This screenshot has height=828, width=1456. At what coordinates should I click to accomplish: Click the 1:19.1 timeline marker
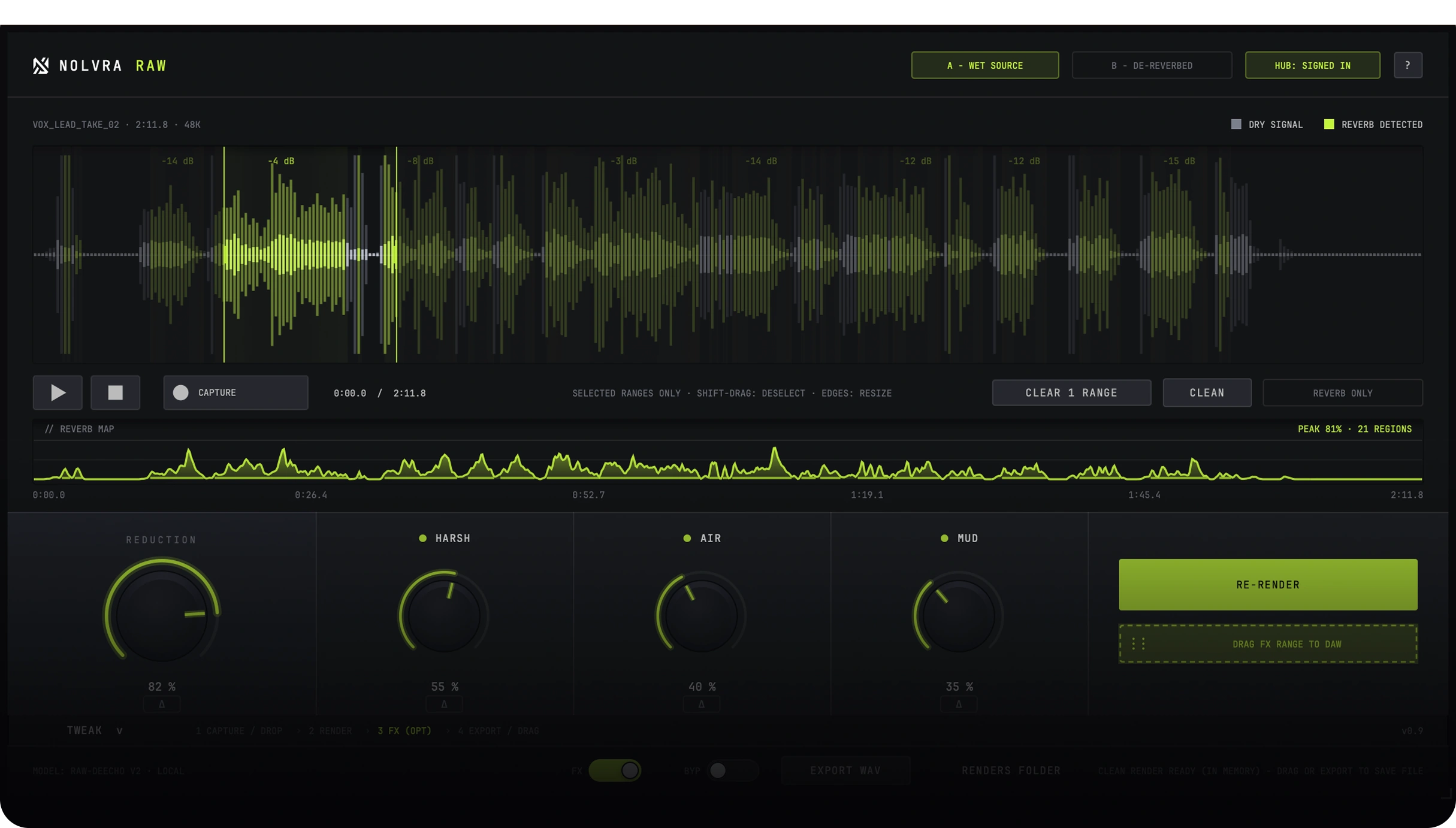[866, 495]
